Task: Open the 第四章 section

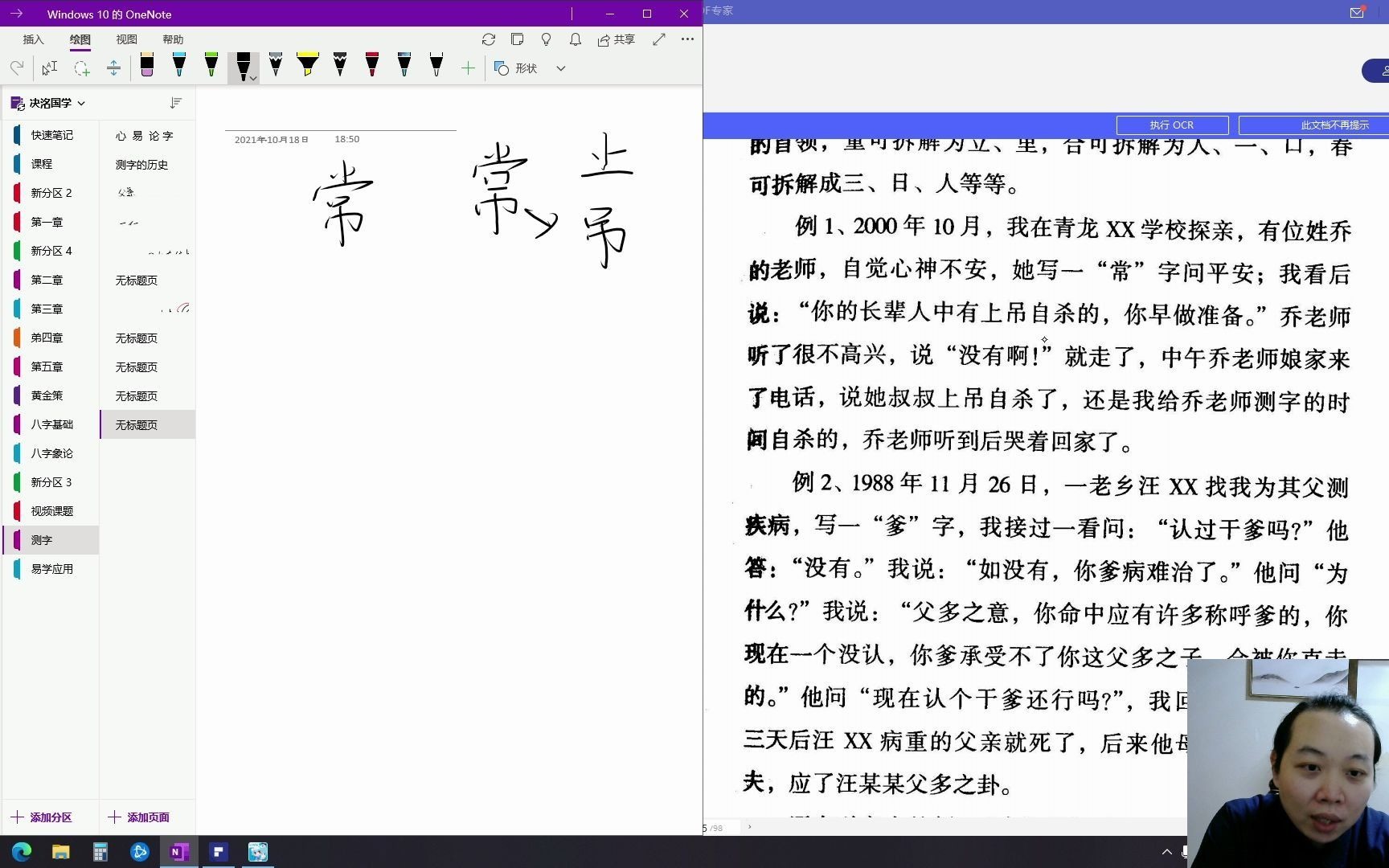Action: tap(51, 338)
